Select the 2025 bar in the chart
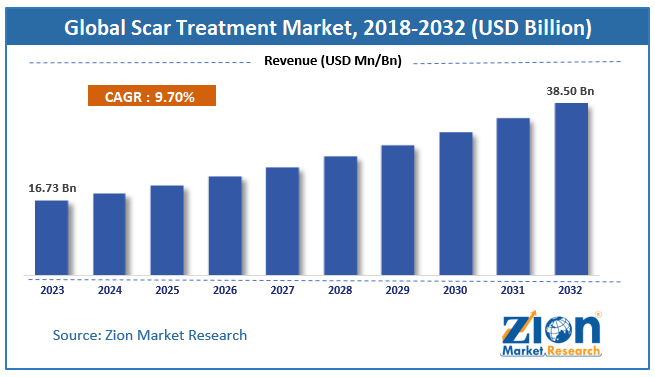The image size is (655, 377). 167,230
